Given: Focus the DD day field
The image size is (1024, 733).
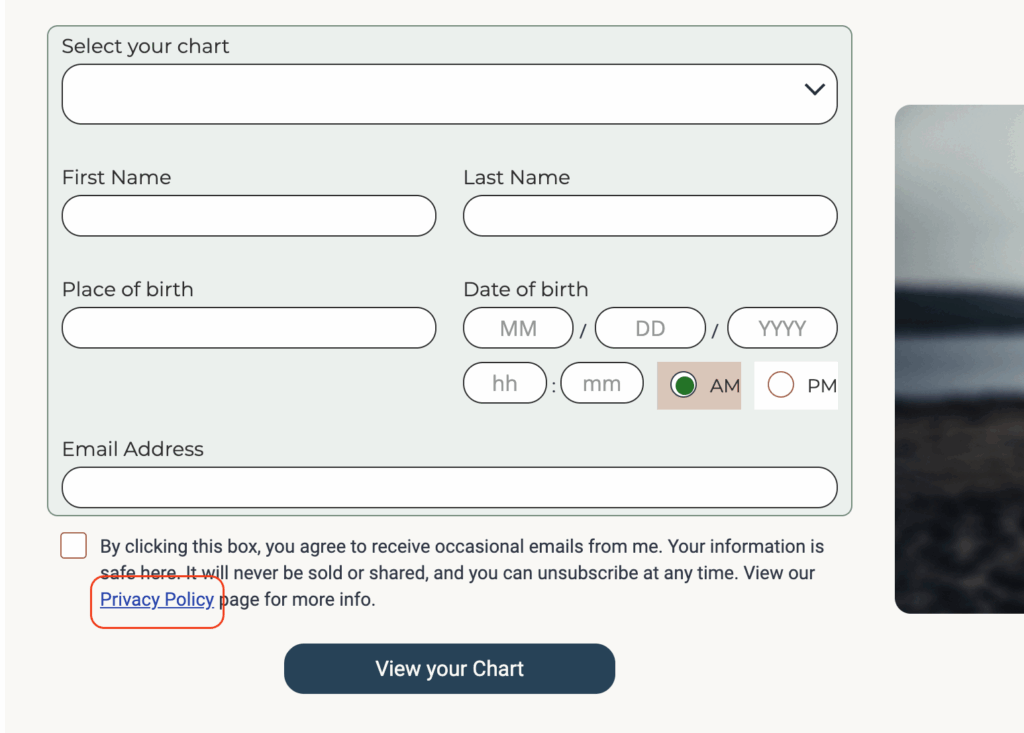Looking at the screenshot, I should [x=650, y=328].
